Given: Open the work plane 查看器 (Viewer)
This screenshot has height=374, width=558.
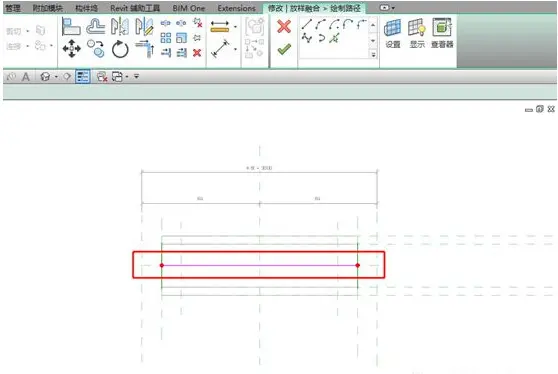Looking at the screenshot, I should 442,33.
